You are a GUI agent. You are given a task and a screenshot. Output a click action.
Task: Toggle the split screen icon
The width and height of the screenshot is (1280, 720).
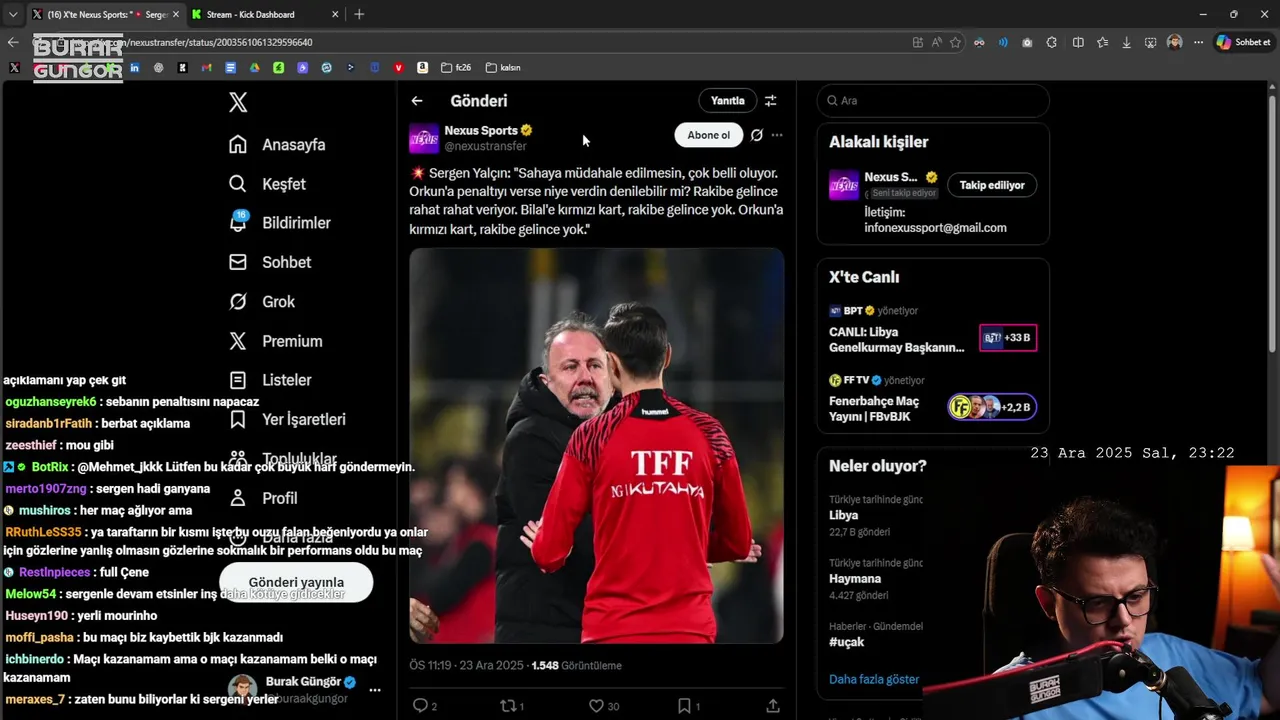1078,42
